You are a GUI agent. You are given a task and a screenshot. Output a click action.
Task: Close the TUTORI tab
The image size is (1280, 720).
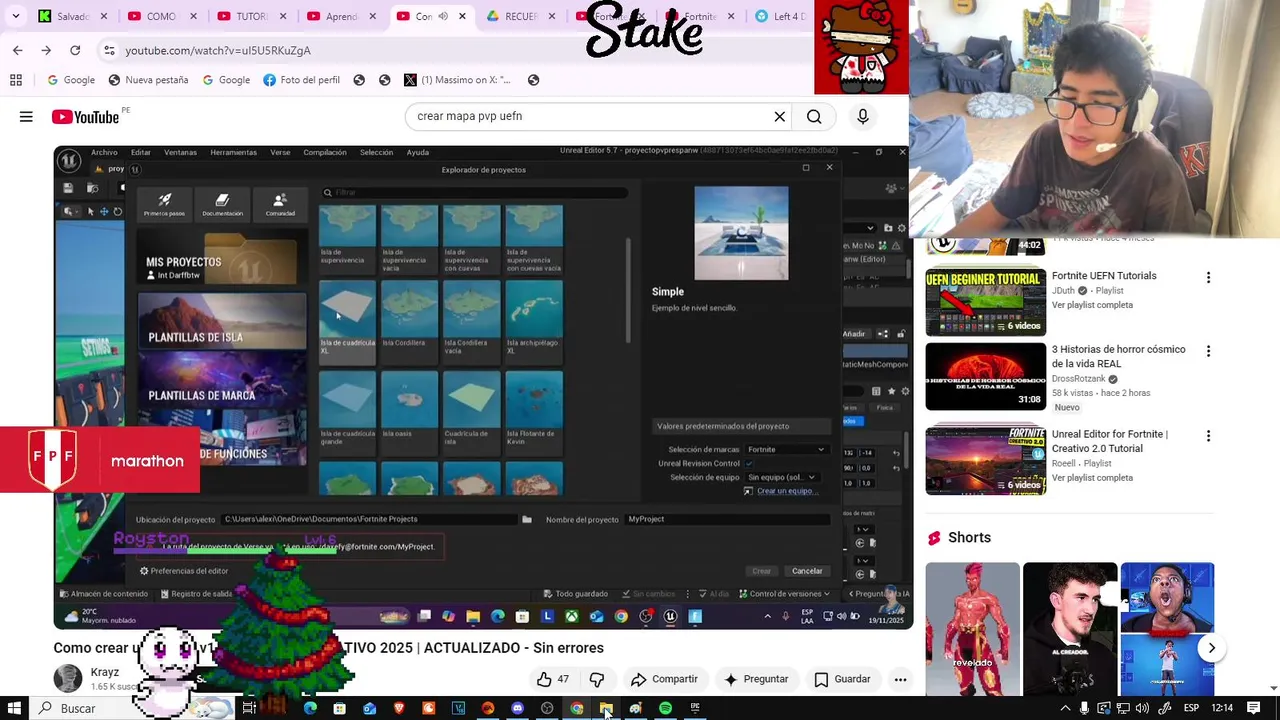point(283,16)
